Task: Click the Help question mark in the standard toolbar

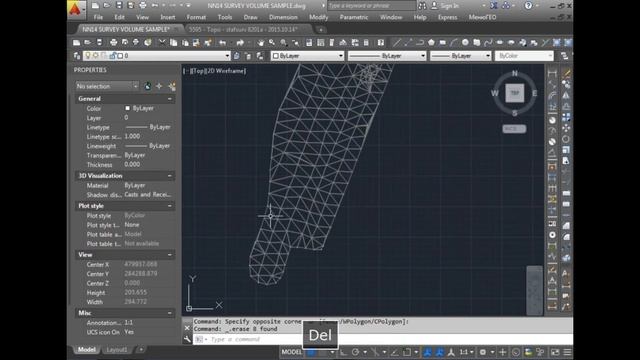Action: (380, 42)
